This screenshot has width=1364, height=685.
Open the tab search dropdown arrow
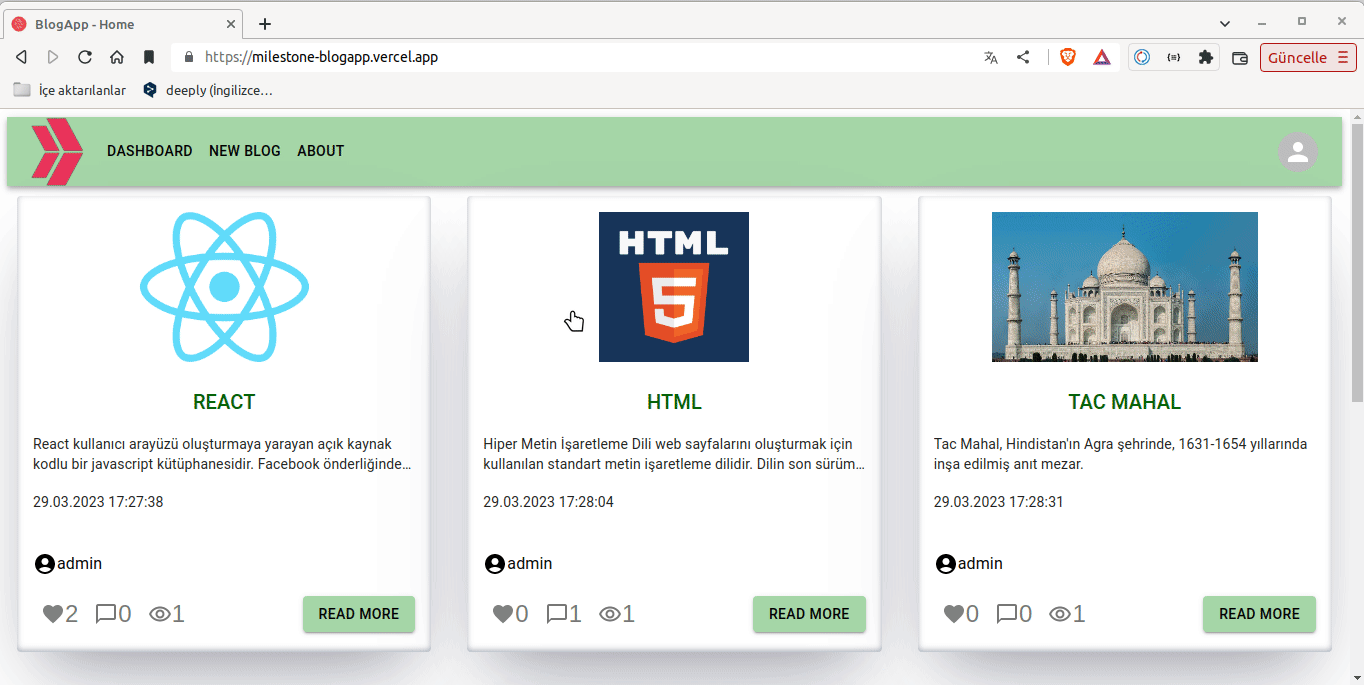[1225, 23]
